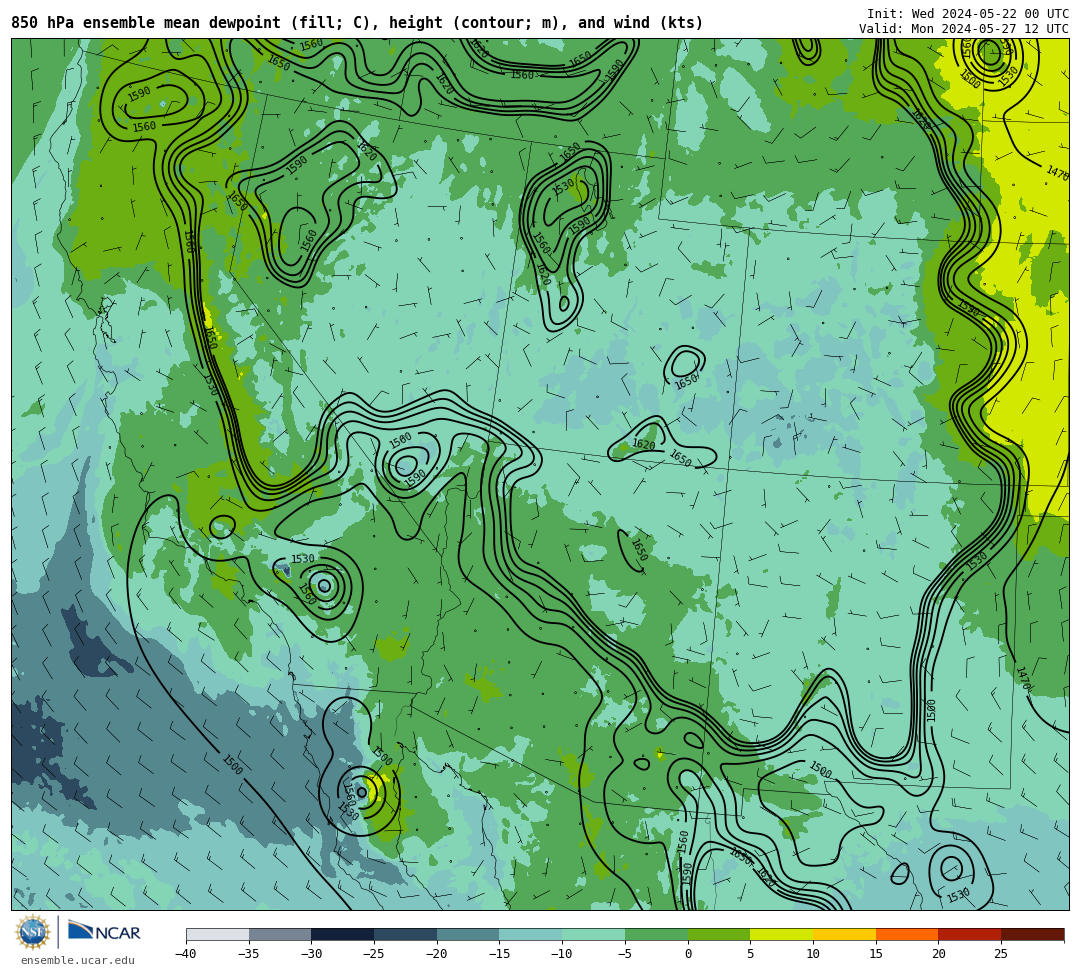
Task: Click the -15 to -10 color swatch
Action: 531,934
